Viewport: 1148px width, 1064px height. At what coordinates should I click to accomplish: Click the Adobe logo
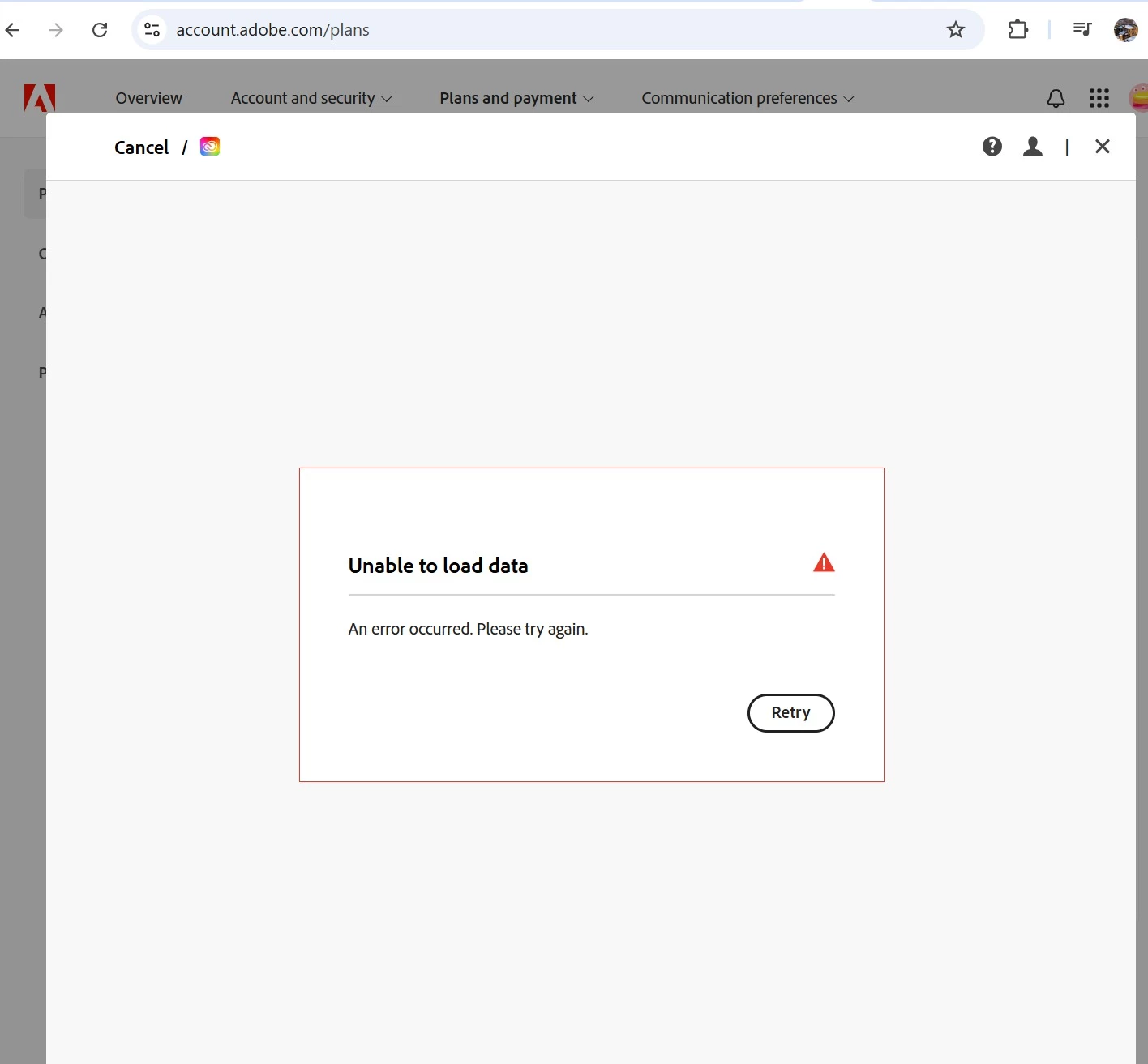point(40,98)
